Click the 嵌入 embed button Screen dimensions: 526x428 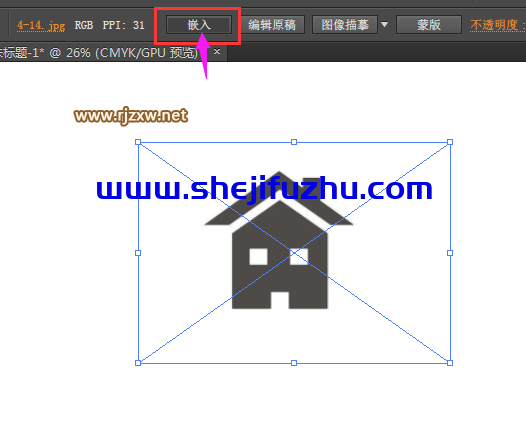(199, 25)
